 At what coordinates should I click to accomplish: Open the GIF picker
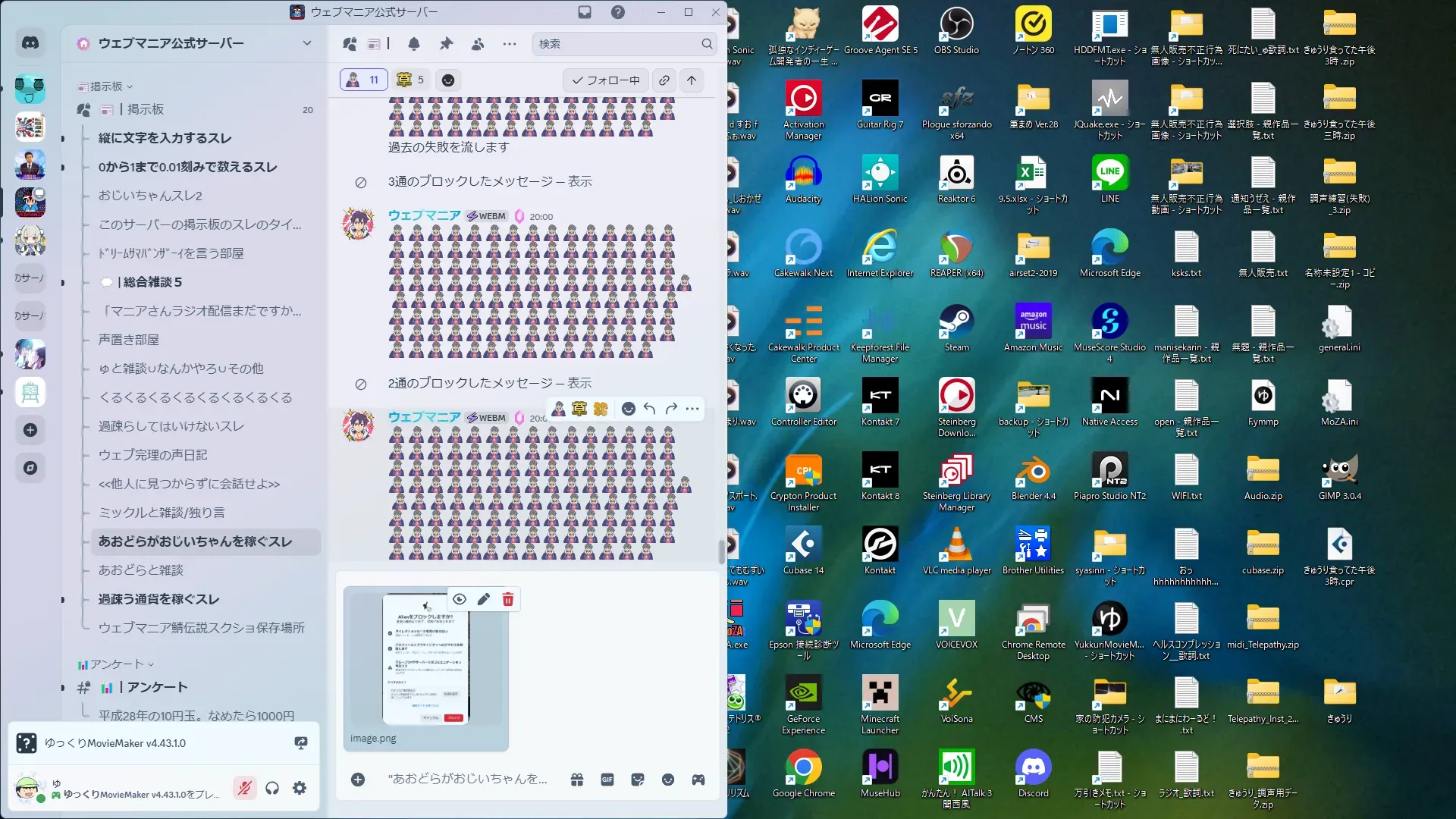click(x=607, y=780)
